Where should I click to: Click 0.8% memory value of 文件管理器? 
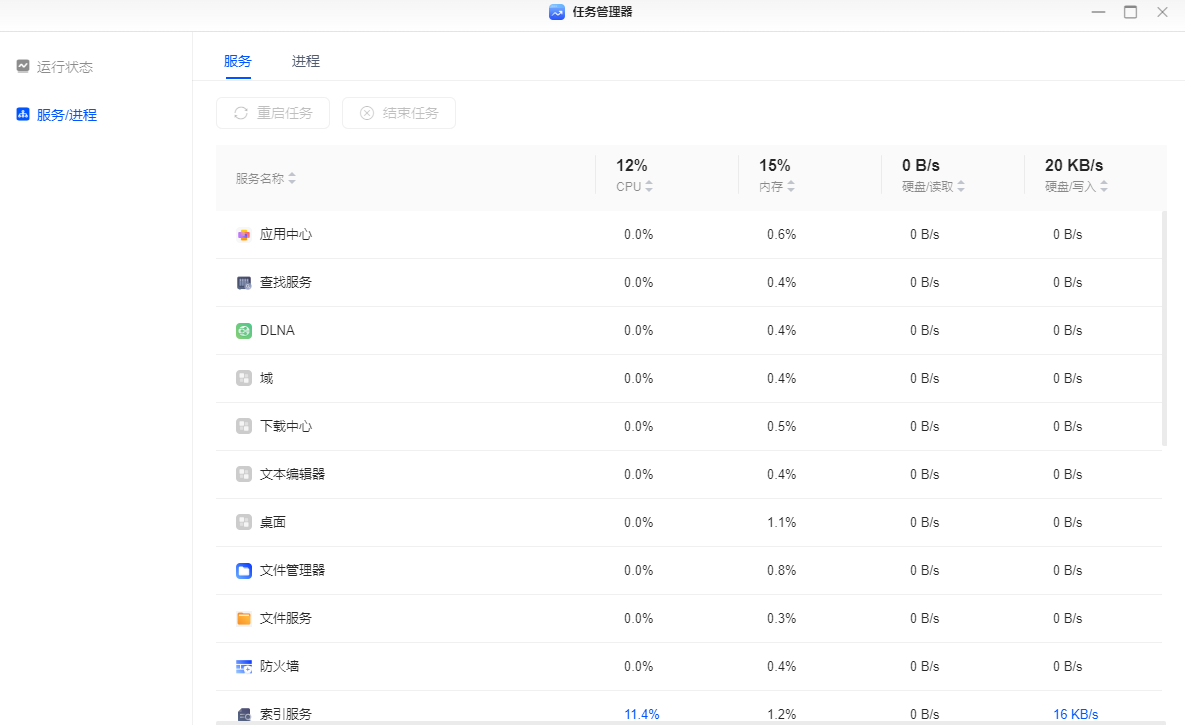pyautogui.click(x=781, y=570)
